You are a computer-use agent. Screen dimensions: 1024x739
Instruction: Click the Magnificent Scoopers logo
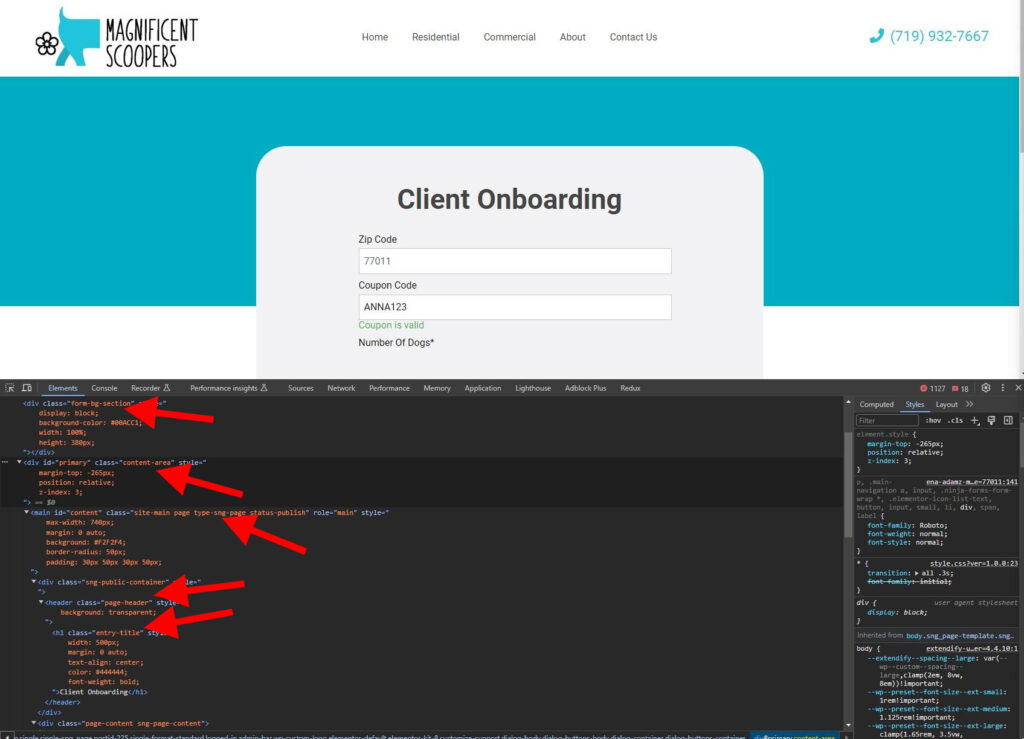[116, 37]
